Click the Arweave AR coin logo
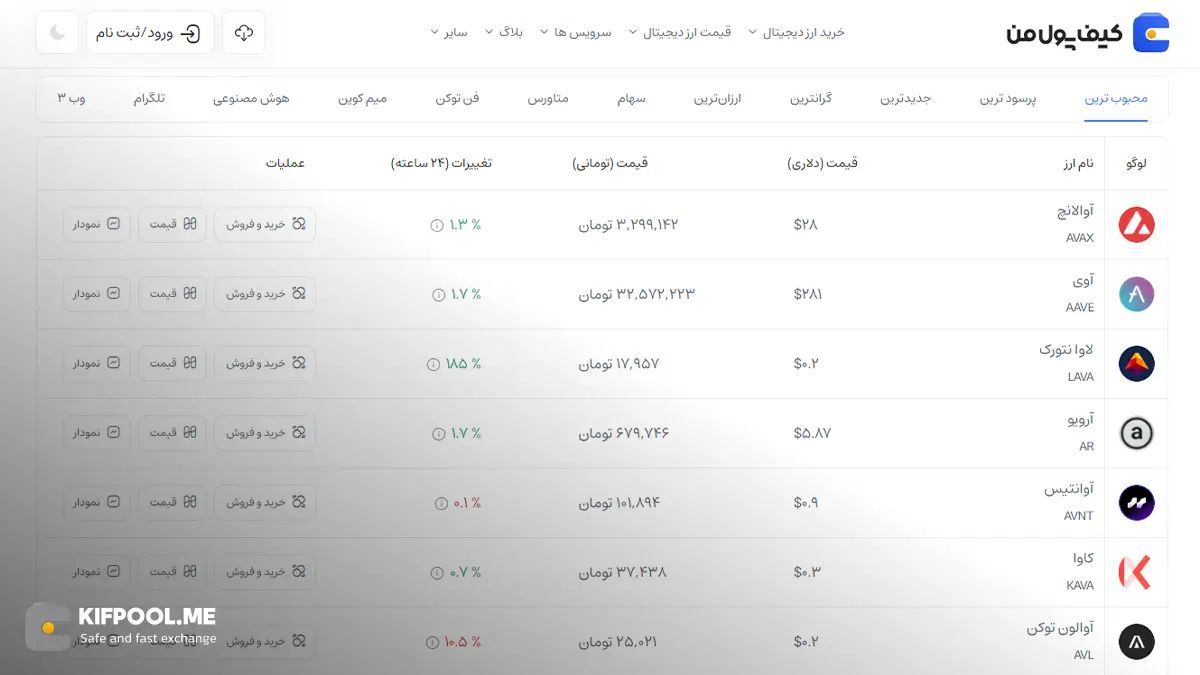 click(1136, 433)
